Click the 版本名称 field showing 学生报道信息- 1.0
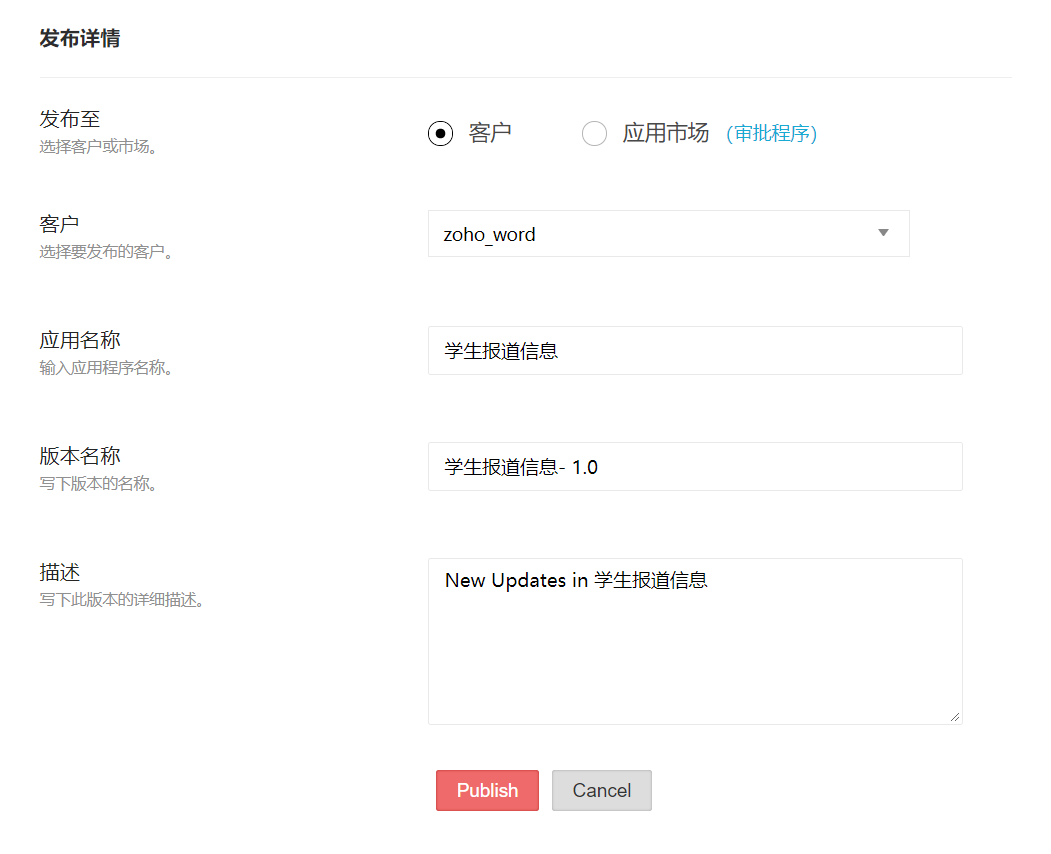Screen dimensions: 1051x854 [x=694, y=467]
